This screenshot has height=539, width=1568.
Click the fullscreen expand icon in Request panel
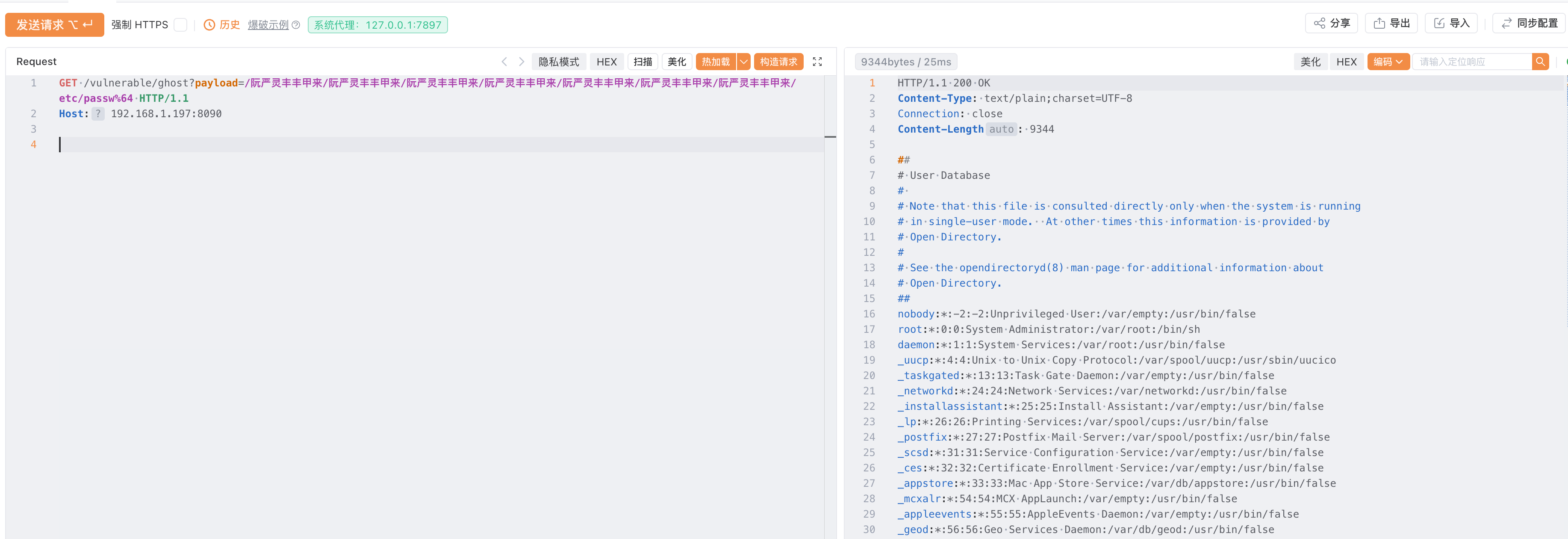tap(817, 62)
